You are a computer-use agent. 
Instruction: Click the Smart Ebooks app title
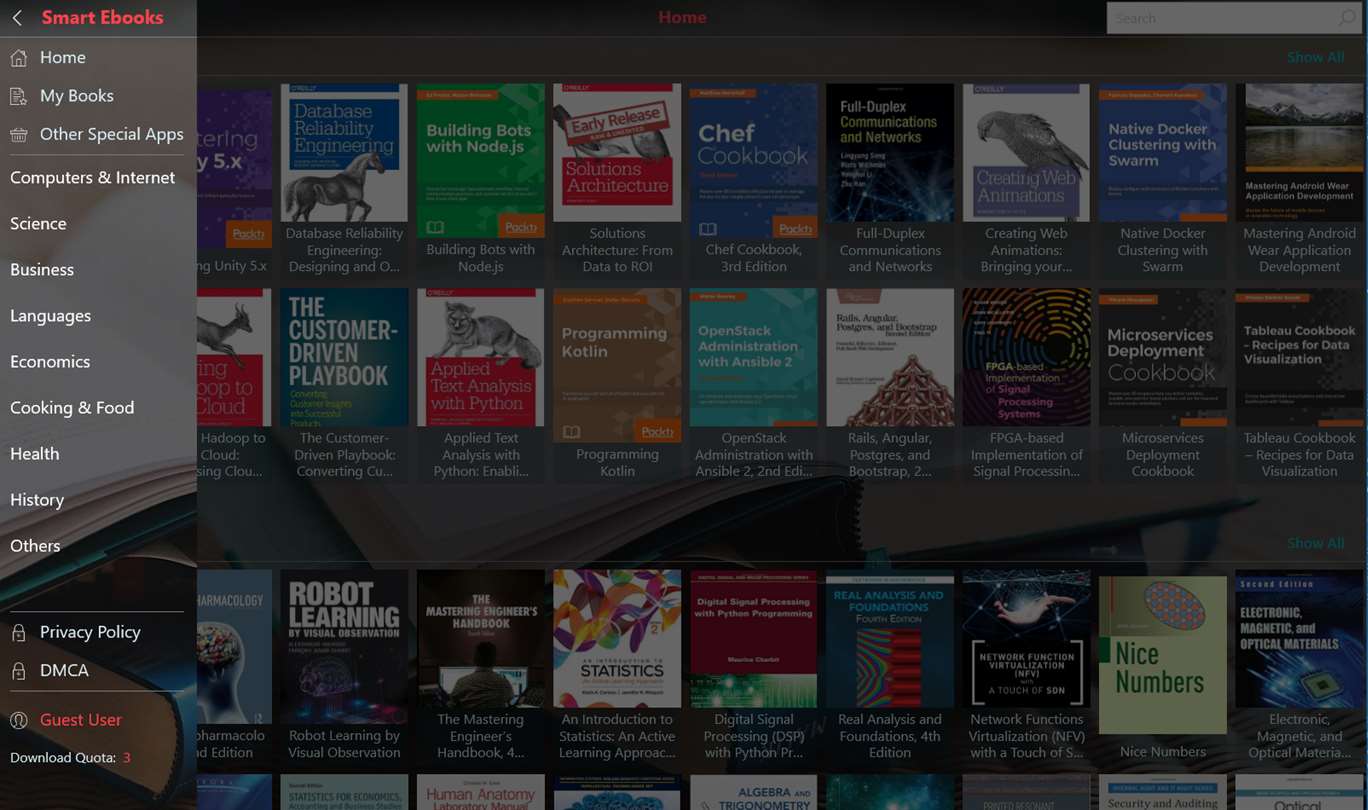pyautogui.click(x=102, y=18)
